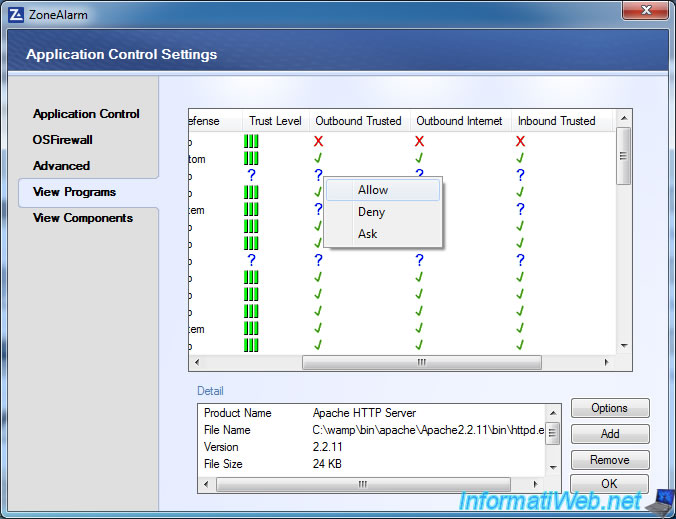Image resolution: width=676 pixels, height=519 pixels.
Task: Click the Inbound Trusted checkmark in the 'tem' row
Action: pyautogui.click(x=520, y=328)
